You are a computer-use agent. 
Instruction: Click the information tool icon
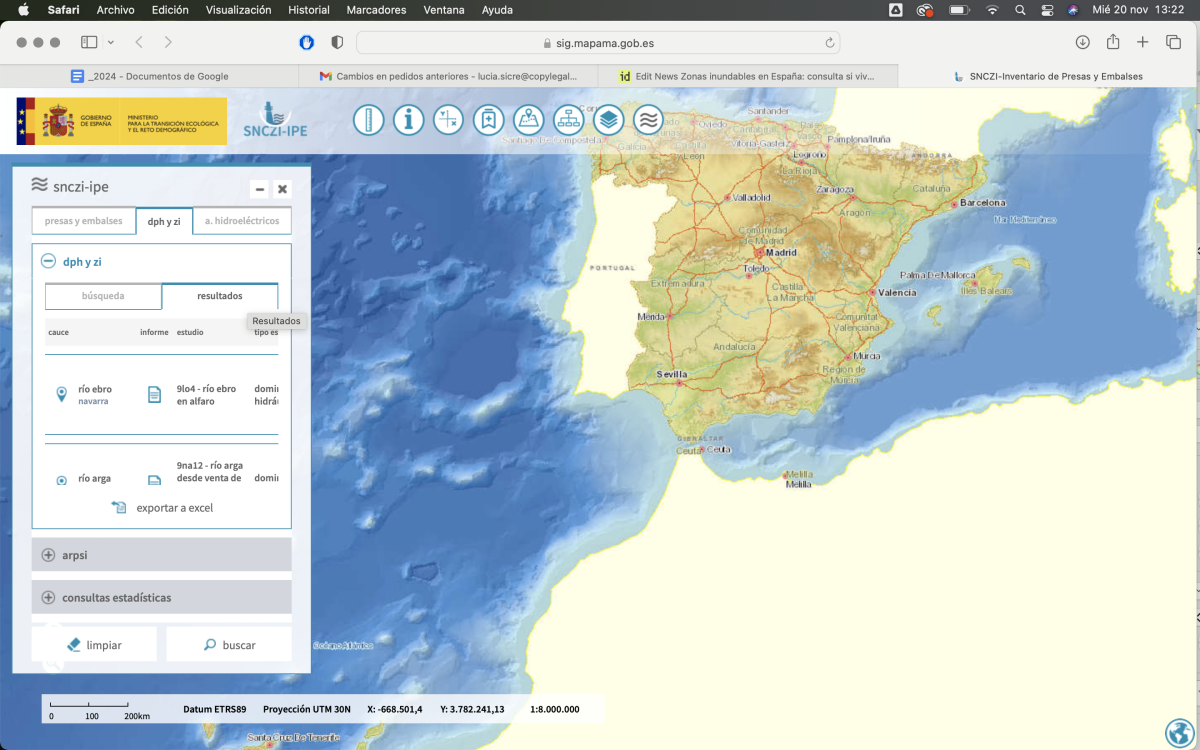coord(408,120)
